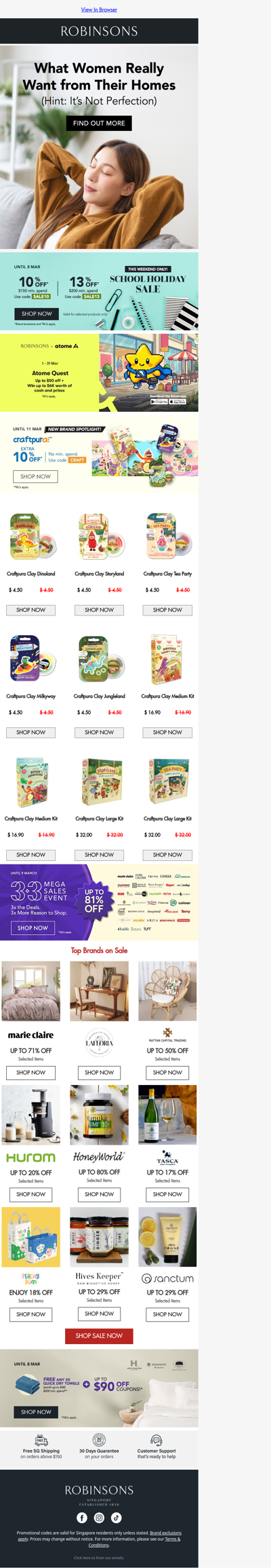
Task: Click the red SHOP SALE NOW button
Action: [99, 1336]
